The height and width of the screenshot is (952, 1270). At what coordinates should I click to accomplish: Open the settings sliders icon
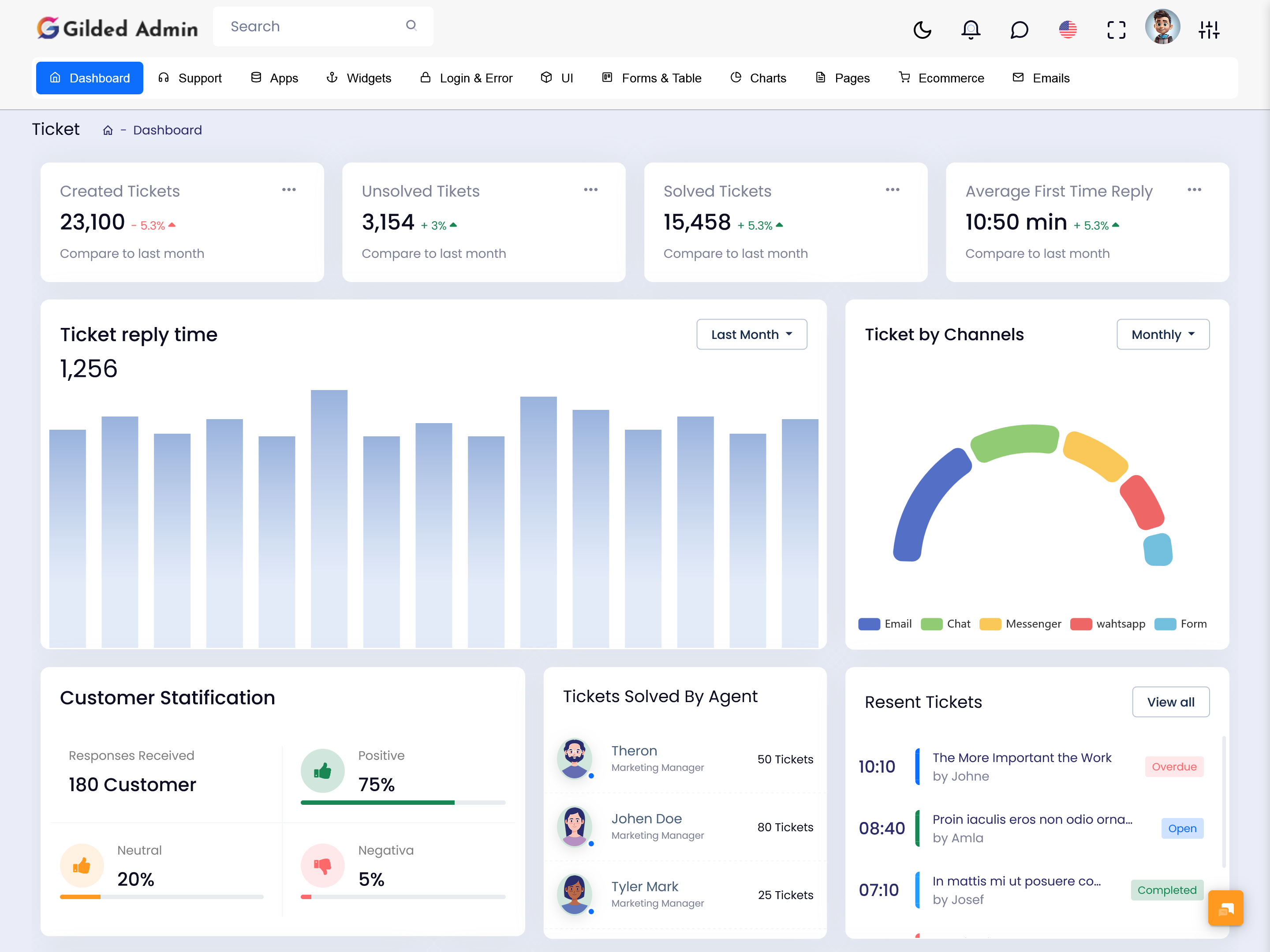[1209, 29]
